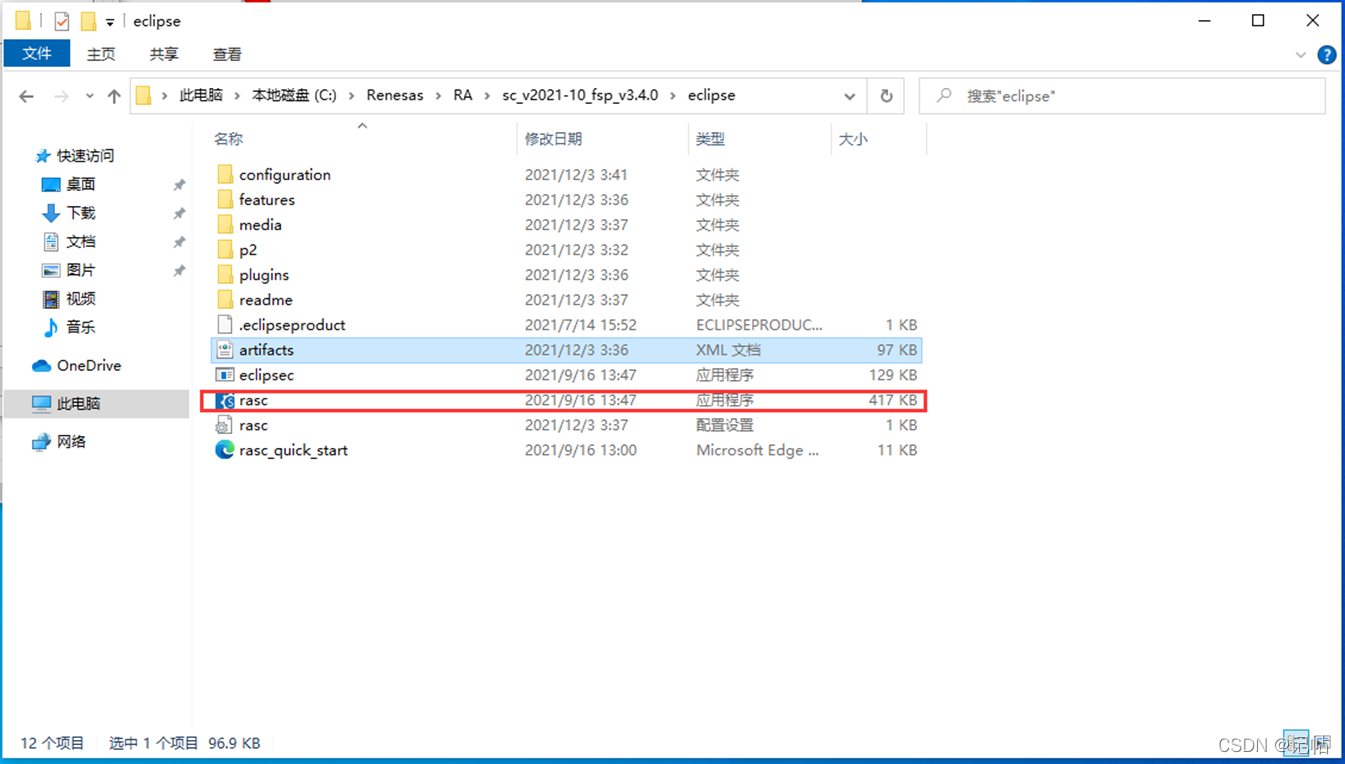1345x764 pixels.
Task: Open Music (音乐) in sidebar
Action: coord(68,327)
